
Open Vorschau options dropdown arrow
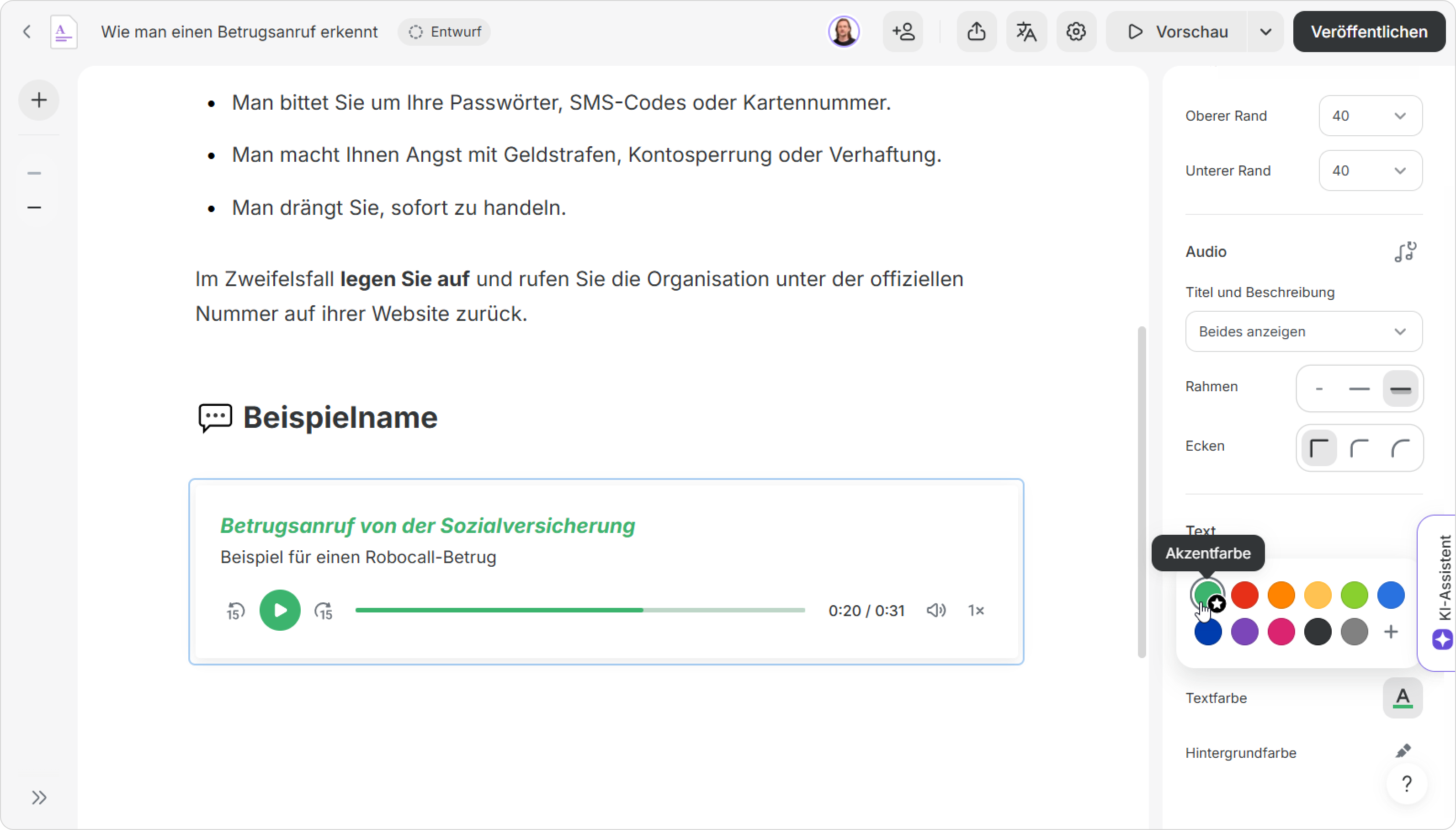pos(1265,32)
